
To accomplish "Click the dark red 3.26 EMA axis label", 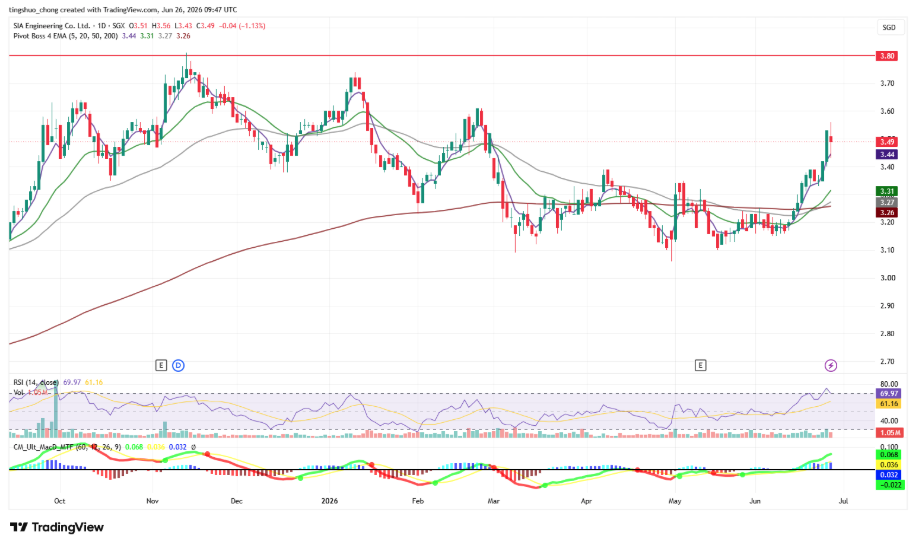I will click(x=887, y=213).
